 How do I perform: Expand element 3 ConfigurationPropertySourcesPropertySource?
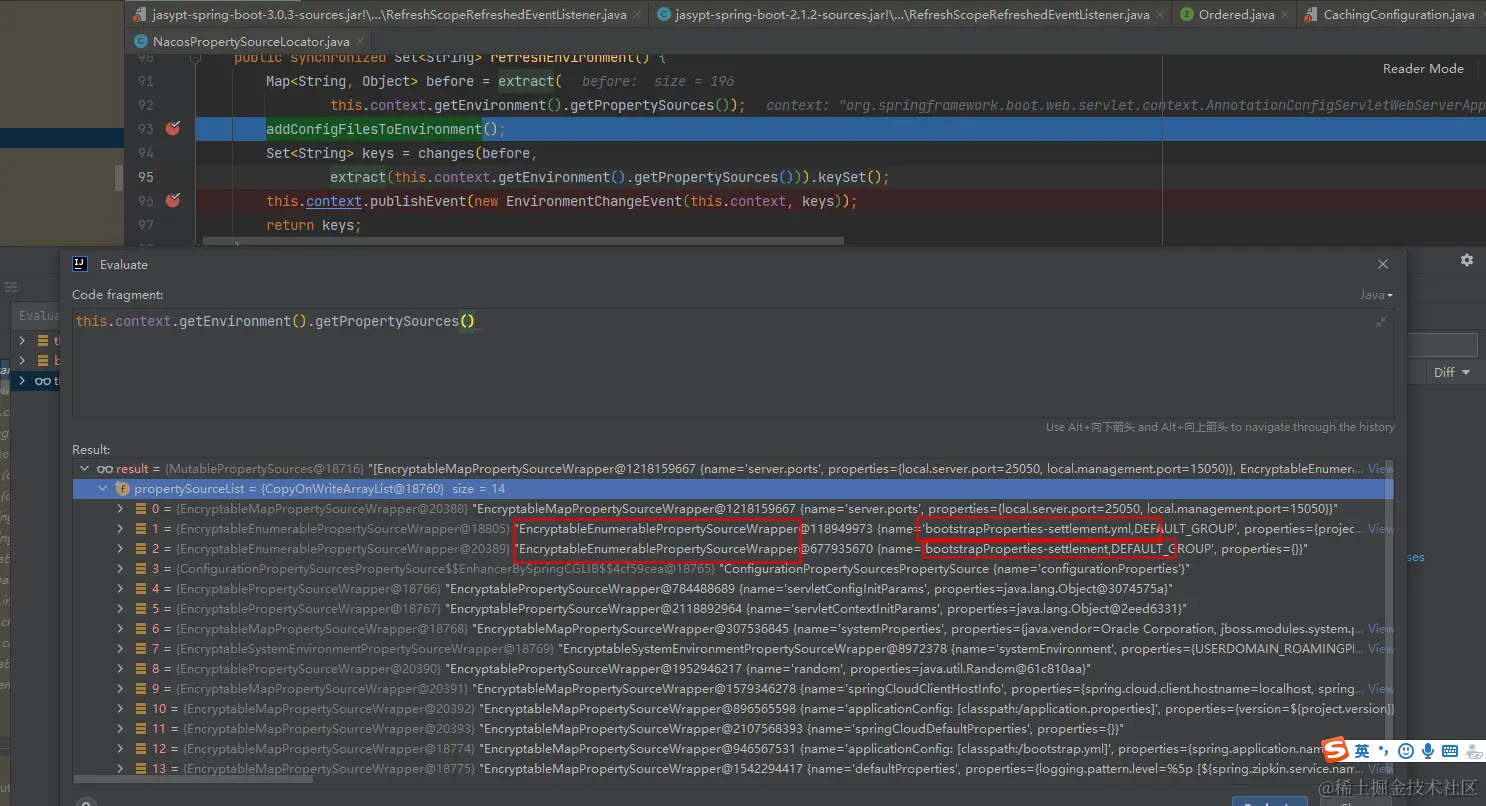pyautogui.click(x=122, y=569)
